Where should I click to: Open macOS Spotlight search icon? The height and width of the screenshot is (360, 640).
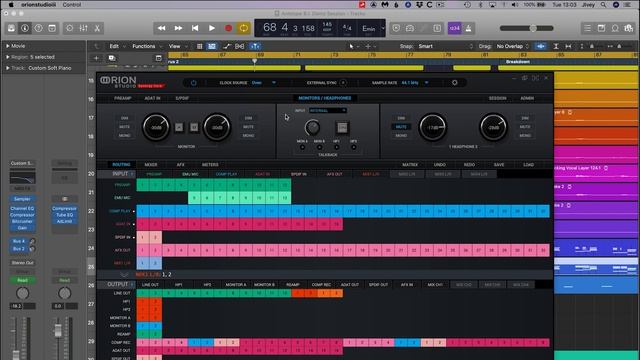603,4
